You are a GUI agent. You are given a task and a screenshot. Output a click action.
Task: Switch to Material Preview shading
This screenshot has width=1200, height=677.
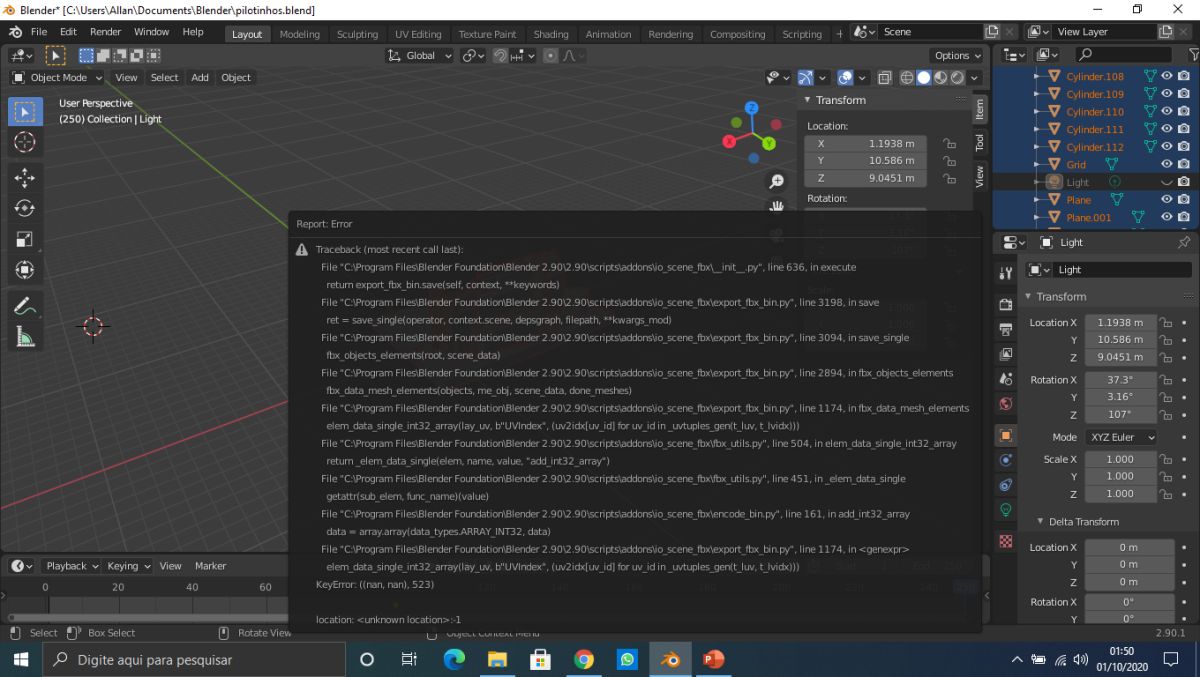[941, 77]
